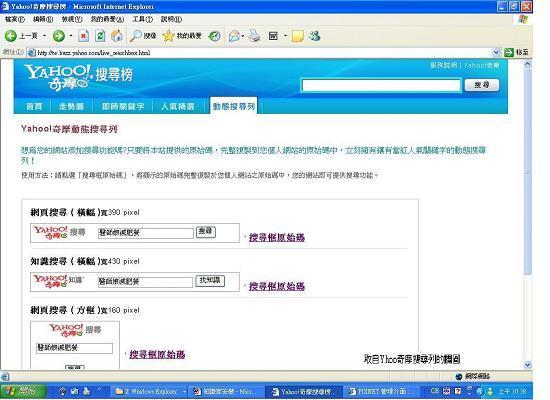The image size is (550, 400).
Task: Open the toolbar Search magnifier
Action: [x=135, y=36]
